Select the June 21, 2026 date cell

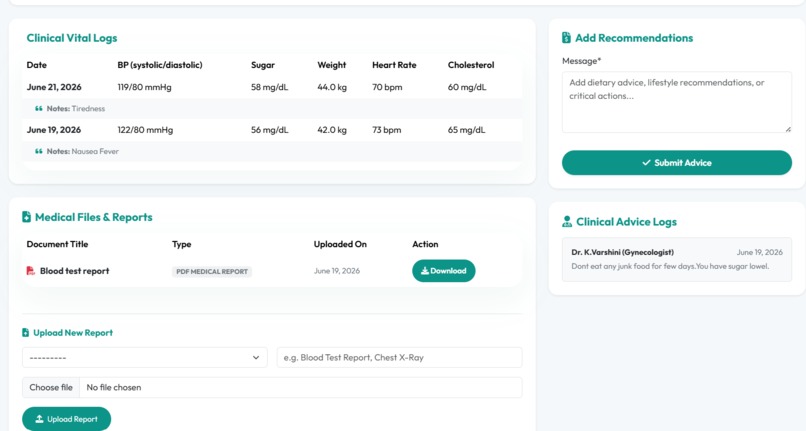tap(54, 87)
